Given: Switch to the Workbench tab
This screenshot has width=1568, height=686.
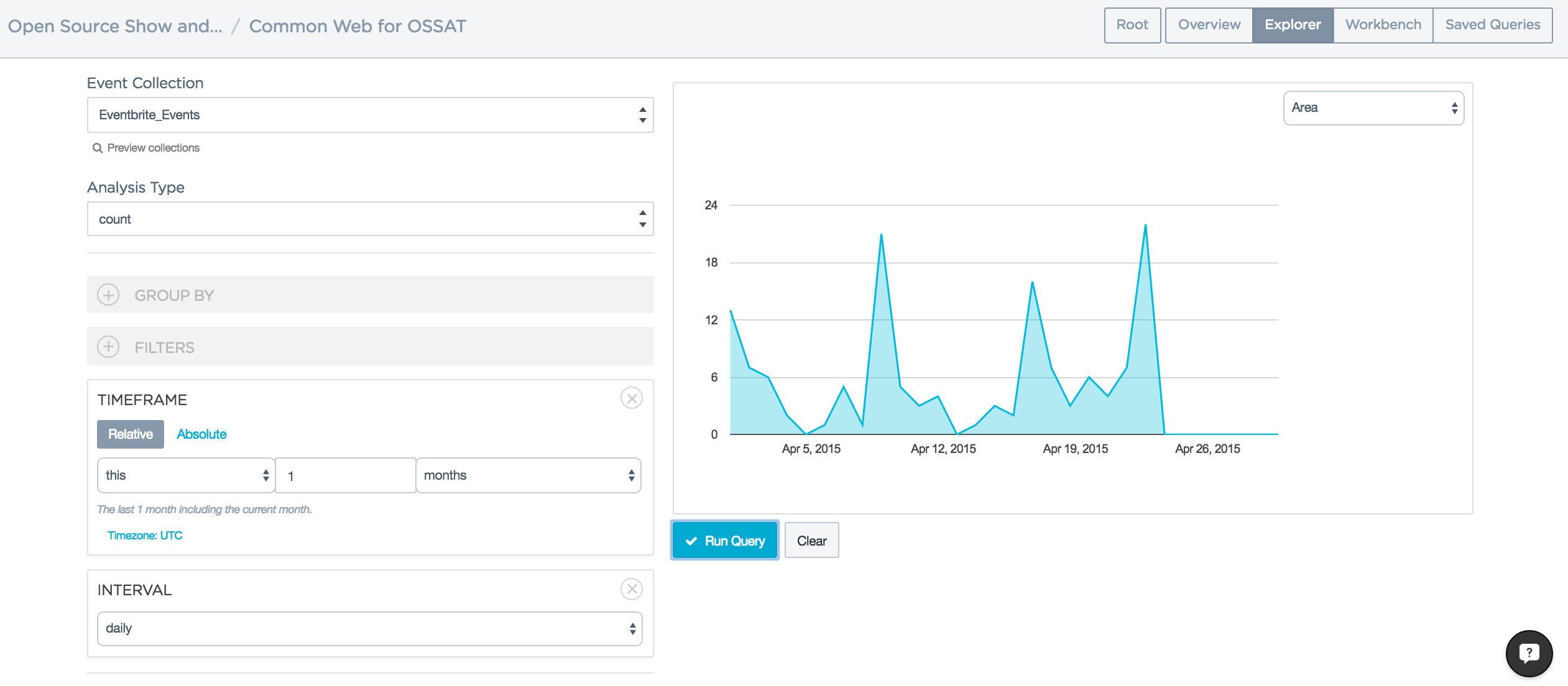Looking at the screenshot, I should pyautogui.click(x=1383, y=25).
